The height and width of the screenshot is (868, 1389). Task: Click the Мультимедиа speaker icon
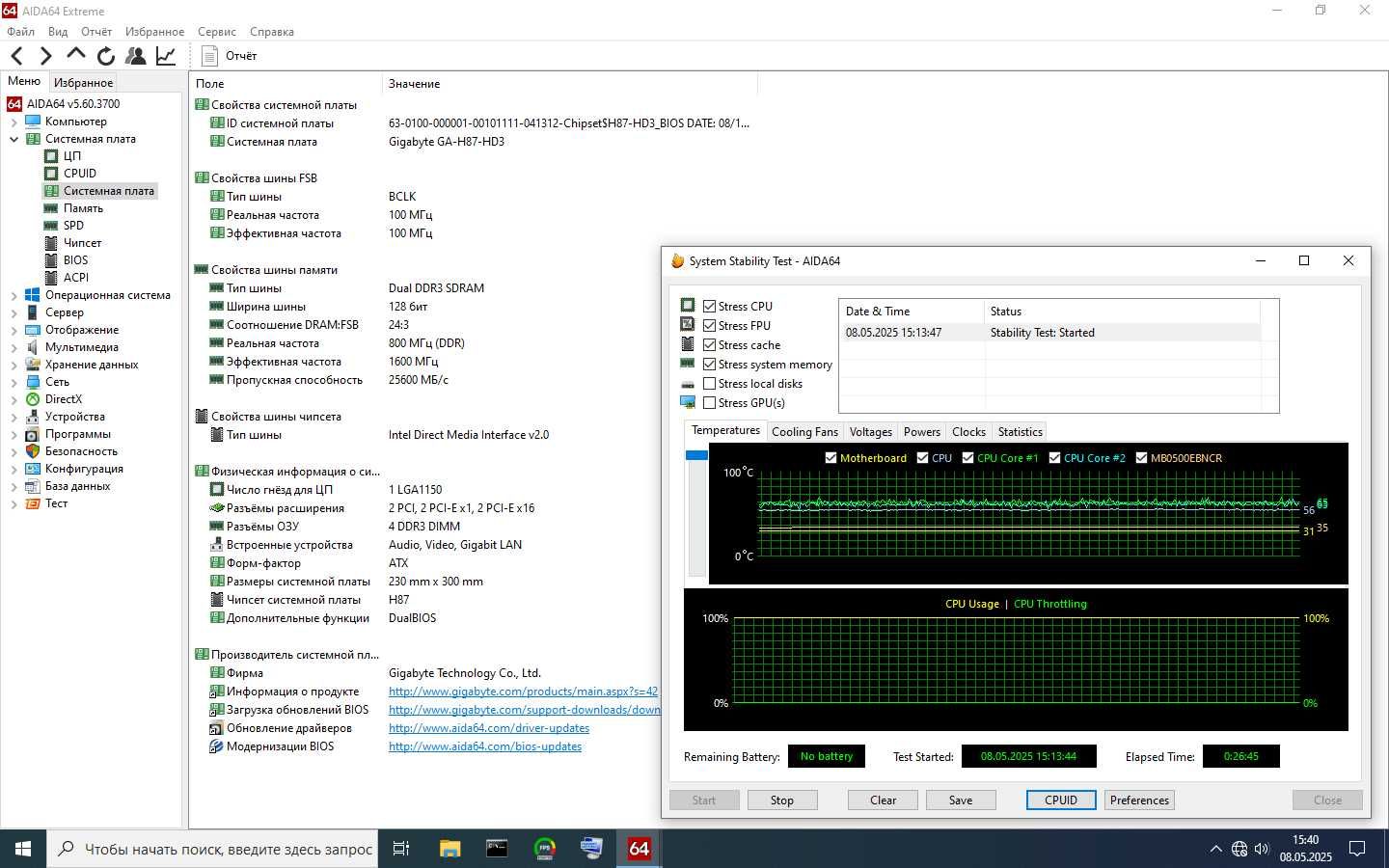pyautogui.click(x=33, y=347)
